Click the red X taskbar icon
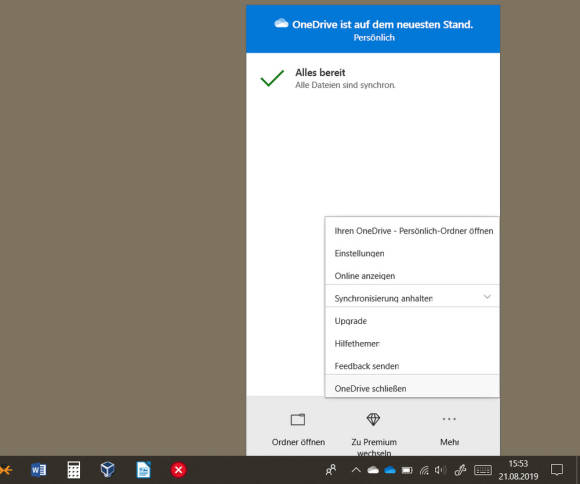Image resolution: width=580 pixels, height=484 pixels. tap(178, 470)
